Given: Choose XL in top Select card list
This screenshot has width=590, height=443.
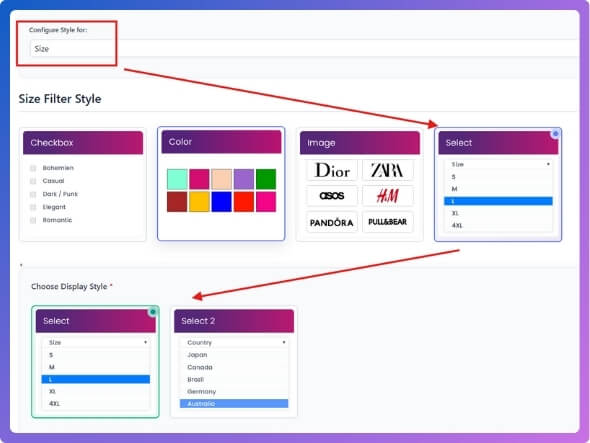Looking at the screenshot, I should click(498, 213).
